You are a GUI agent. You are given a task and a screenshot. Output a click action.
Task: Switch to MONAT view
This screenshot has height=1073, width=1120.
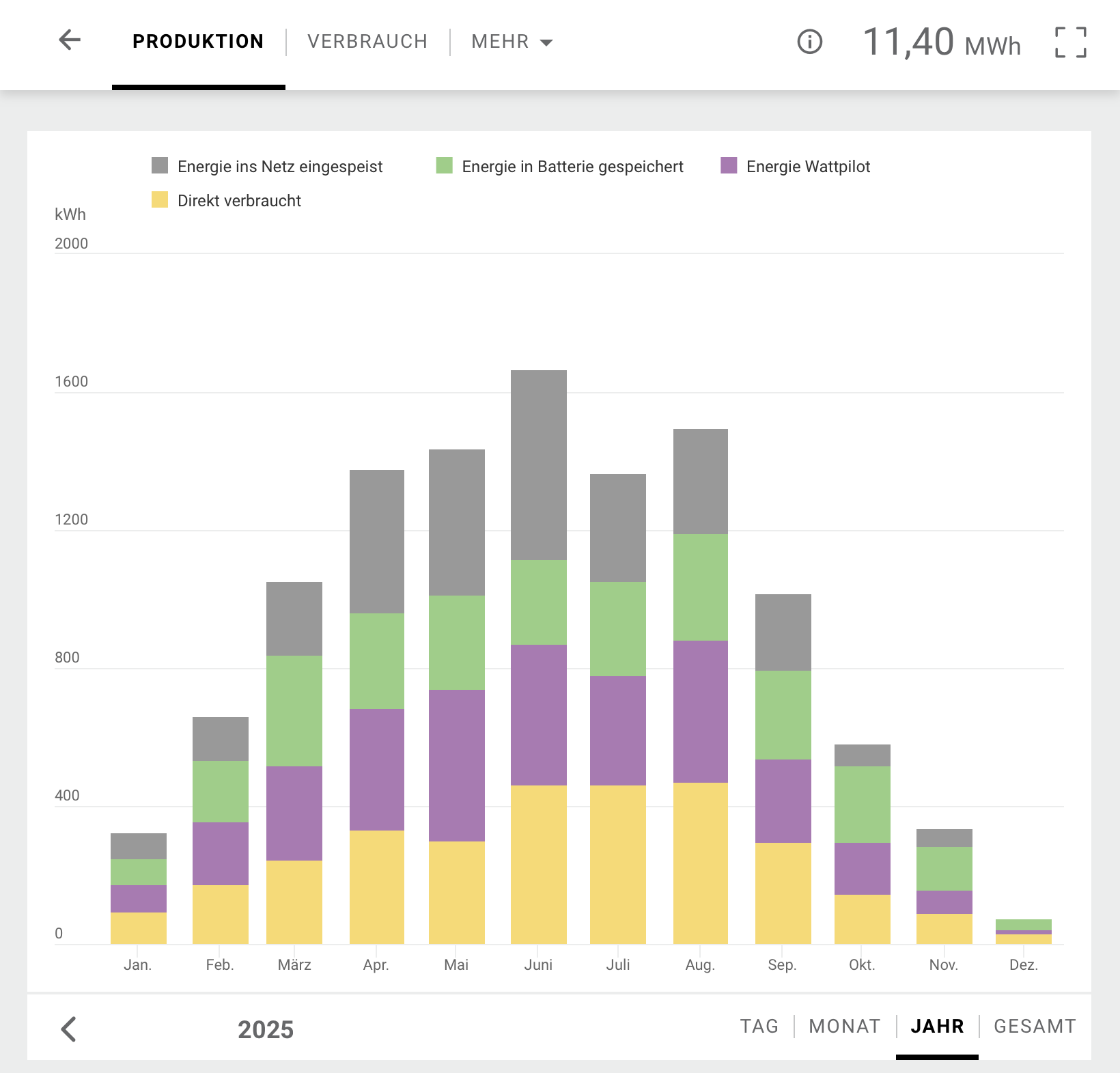[x=844, y=1026]
